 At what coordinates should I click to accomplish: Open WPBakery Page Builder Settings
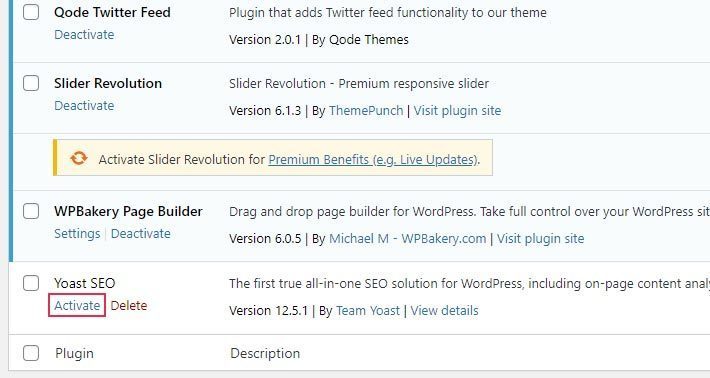[77, 234]
